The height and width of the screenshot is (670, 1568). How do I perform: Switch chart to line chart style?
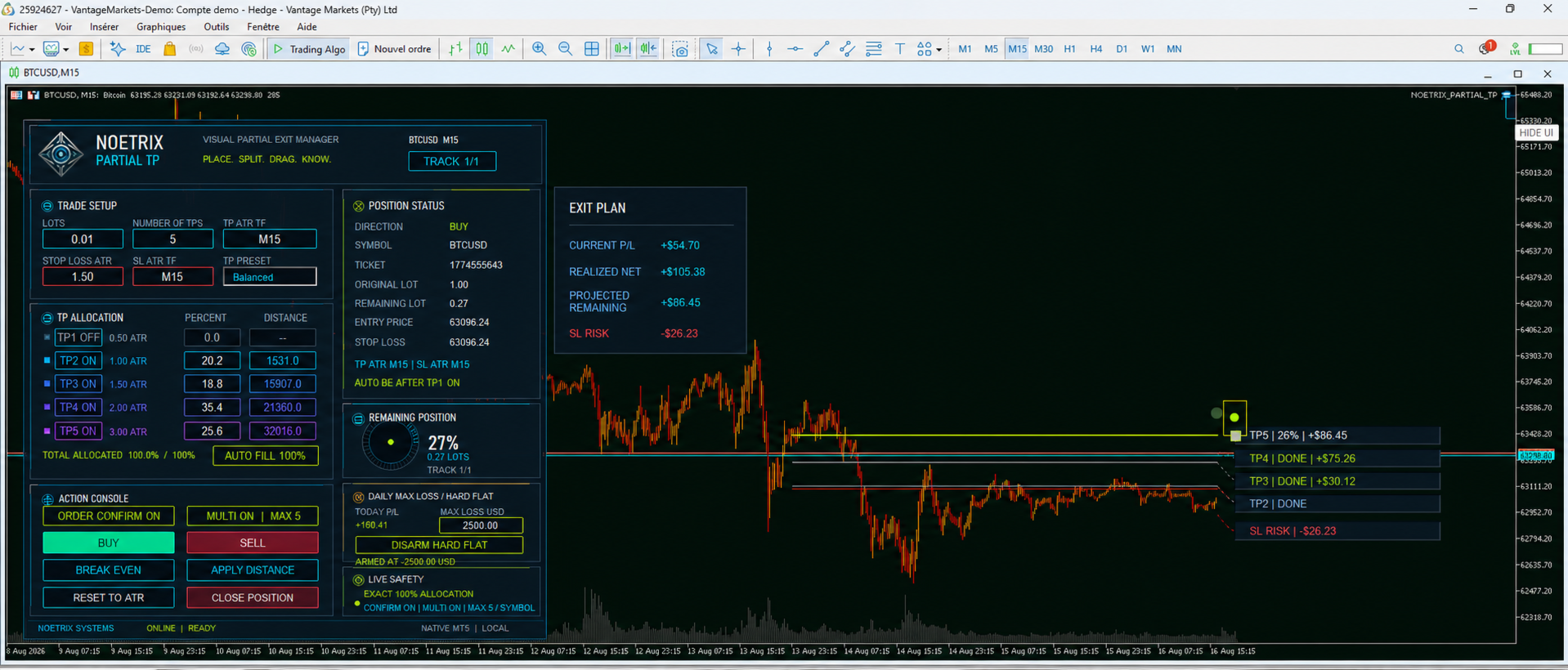(x=508, y=49)
